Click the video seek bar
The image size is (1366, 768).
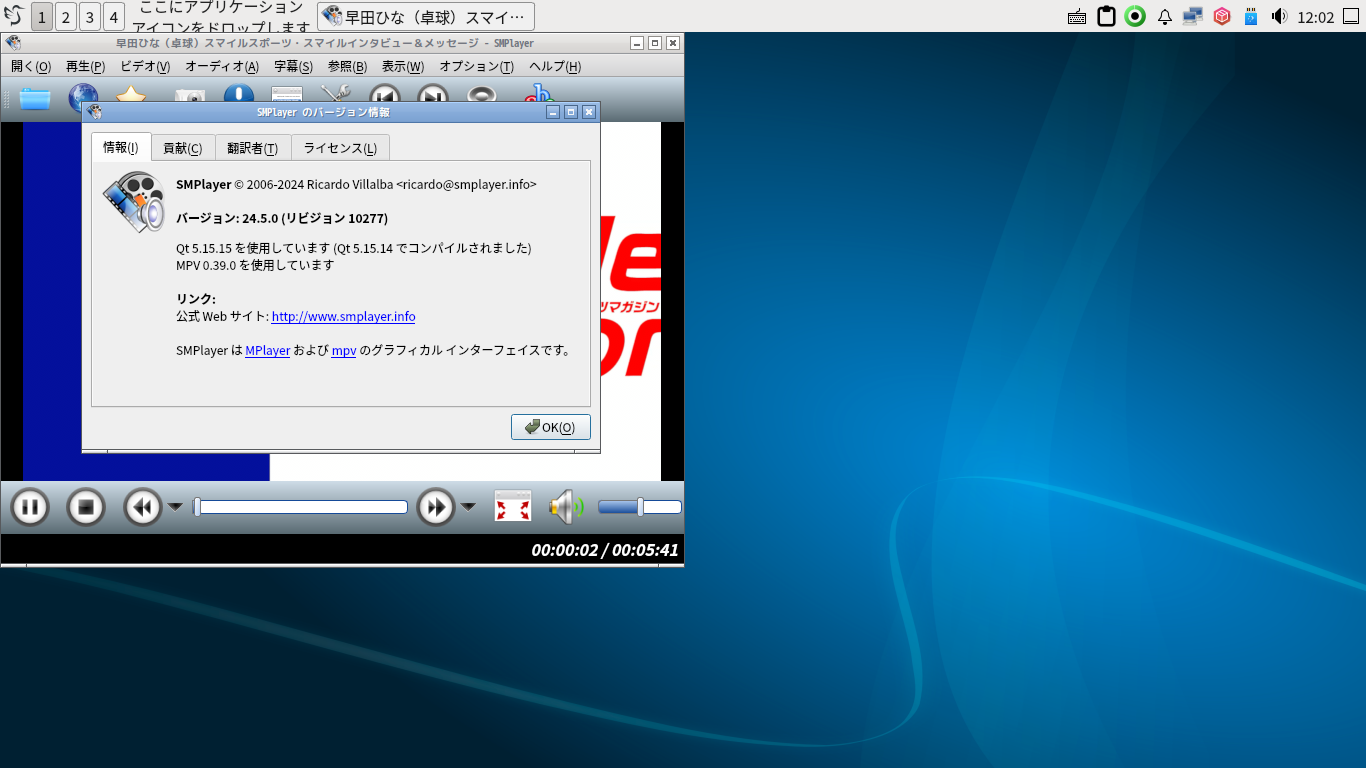[x=301, y=507]
